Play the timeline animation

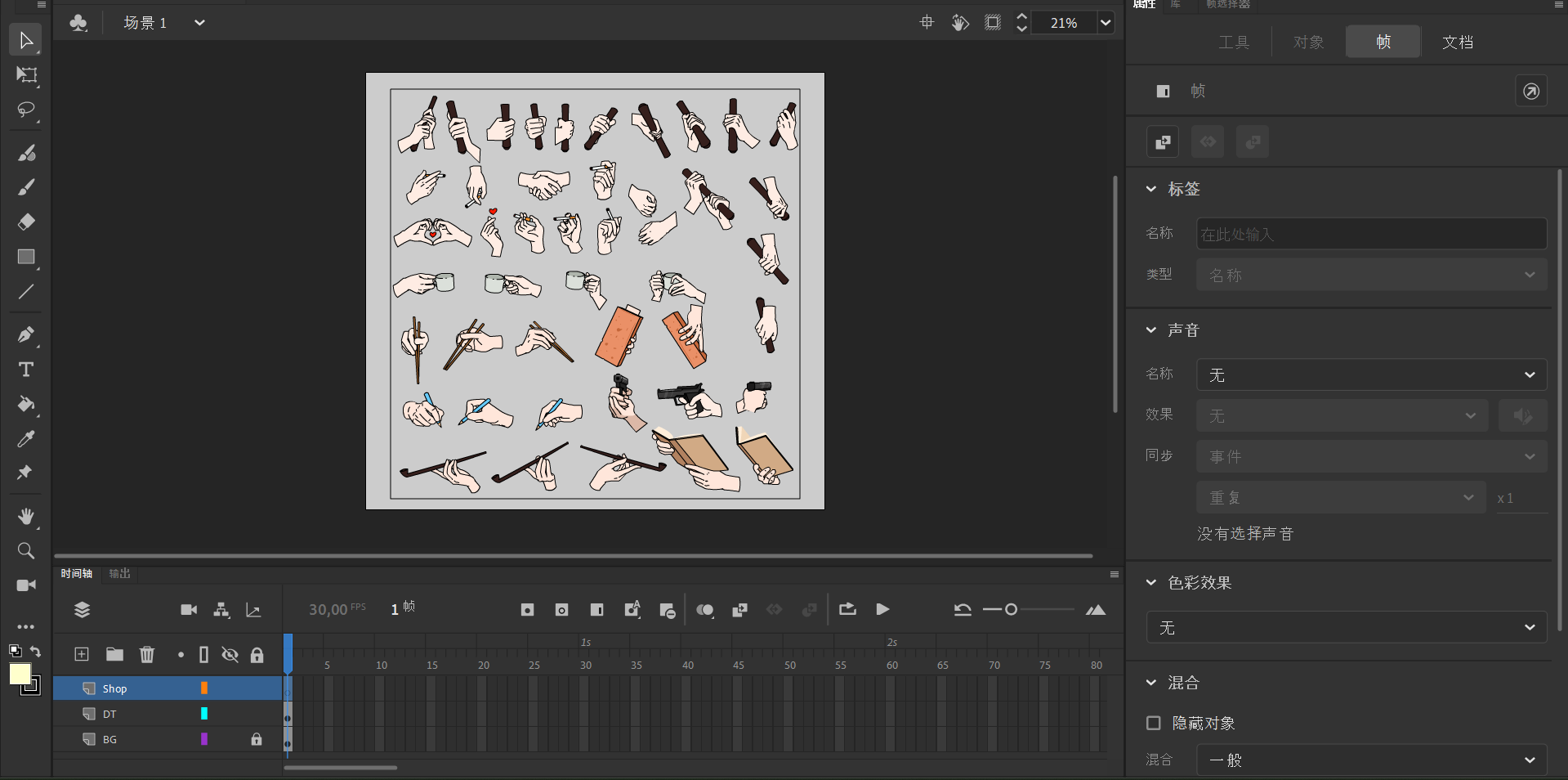(882, 609)
